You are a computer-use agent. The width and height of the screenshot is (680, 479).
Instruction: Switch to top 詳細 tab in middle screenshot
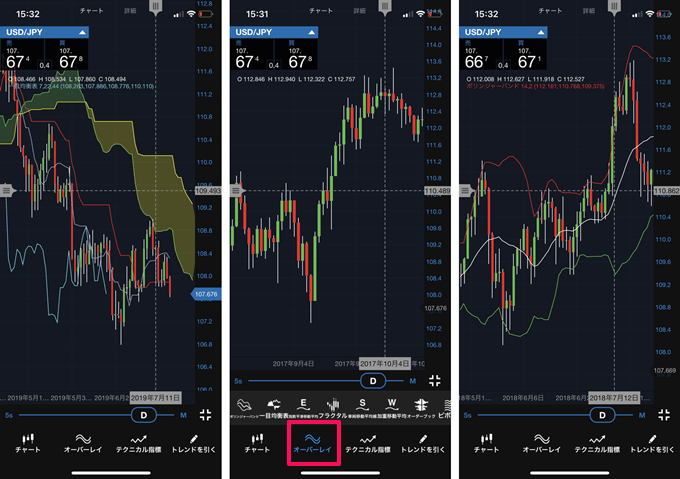(x=360, y=10)
